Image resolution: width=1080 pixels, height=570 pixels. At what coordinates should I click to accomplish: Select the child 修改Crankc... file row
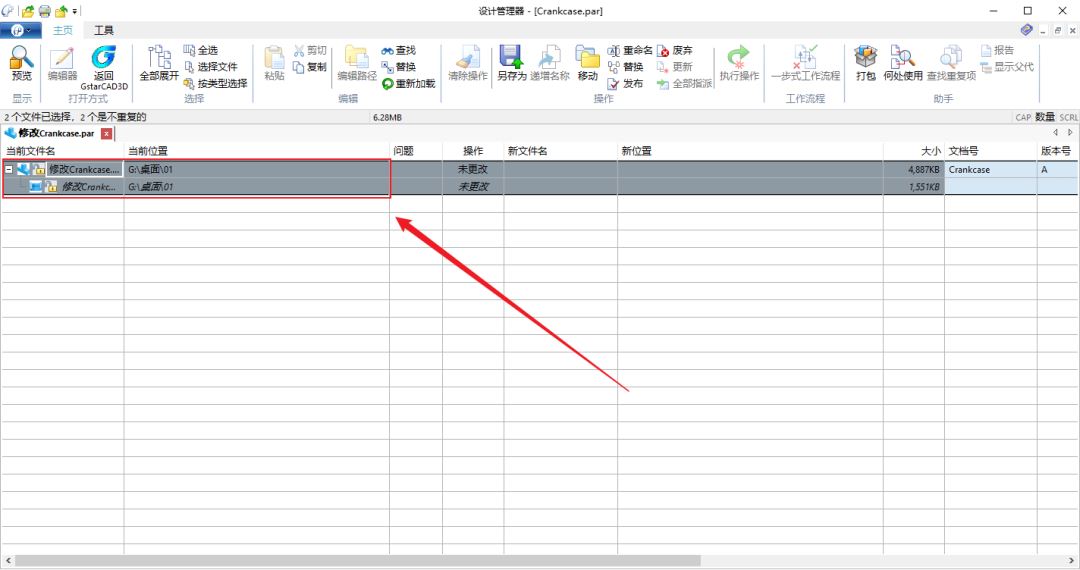point(90,187)
